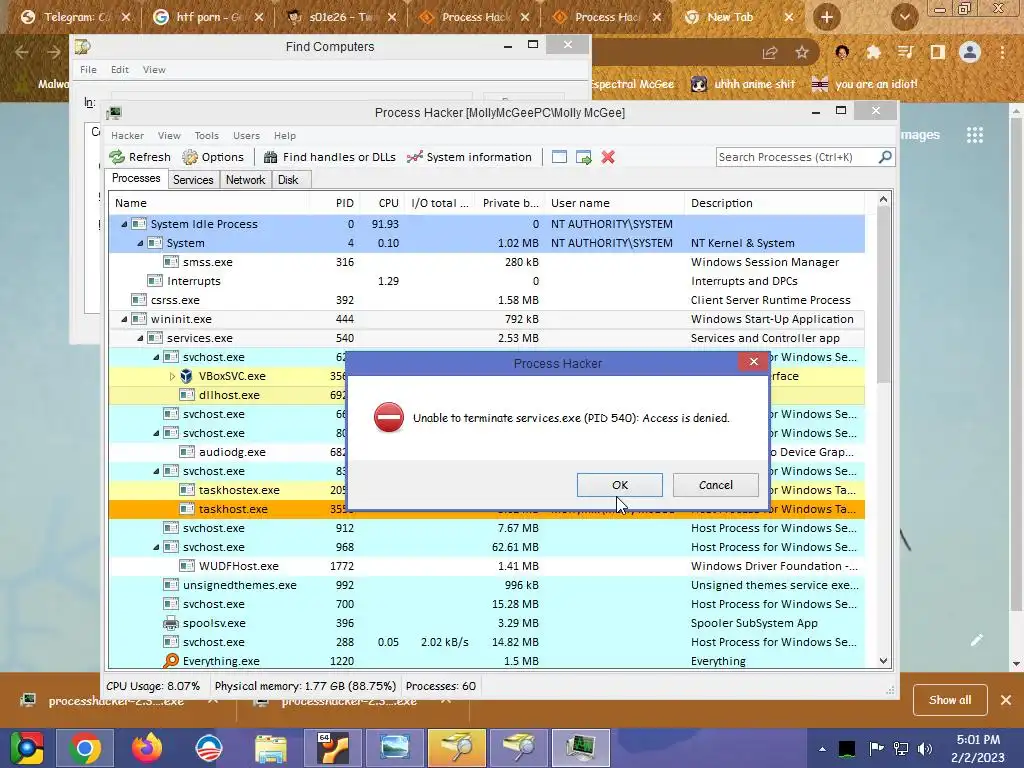Image resolution: width=1024 pixels, height=768 pixels.
Task: Click Show all downloads button
Action: tap(950, 699)
